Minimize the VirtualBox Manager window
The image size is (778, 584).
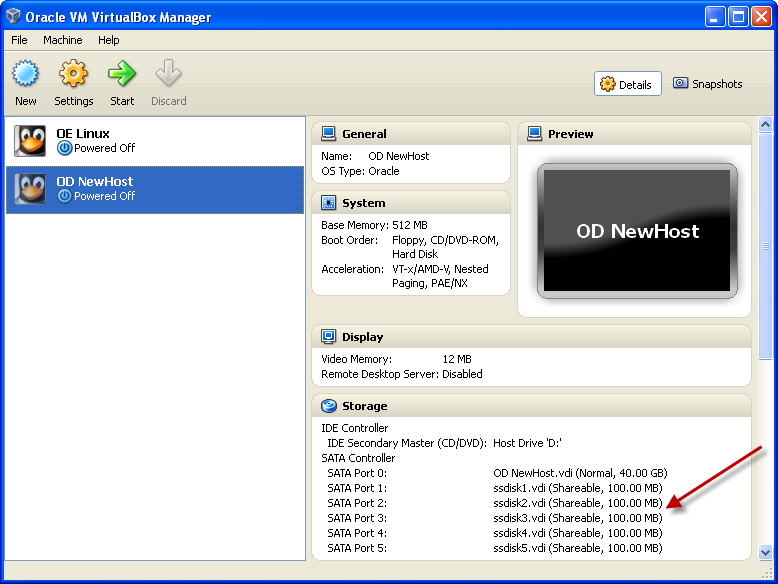714,16
